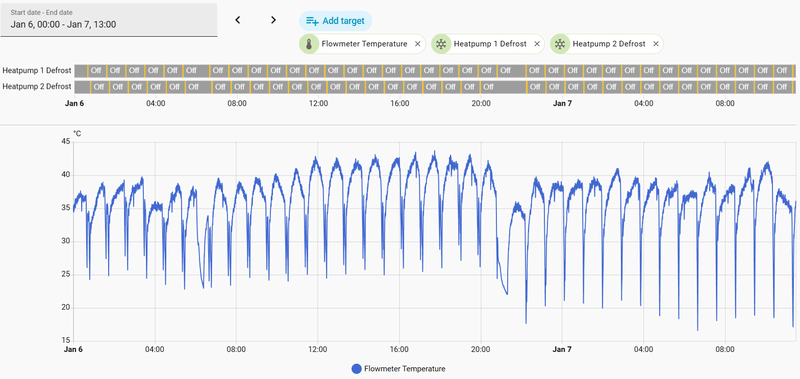This screenshot has width=800, height=379.
Task: Open the Start date - End date field
Action: 109,20
